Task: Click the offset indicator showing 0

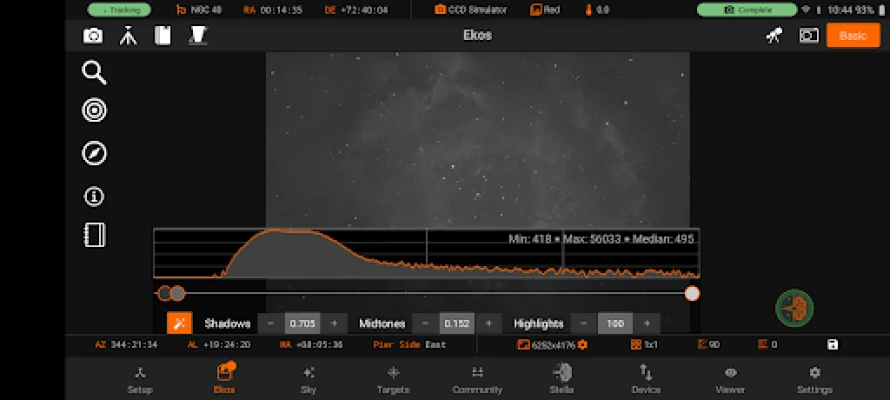Action: click(x=767, y=344)
